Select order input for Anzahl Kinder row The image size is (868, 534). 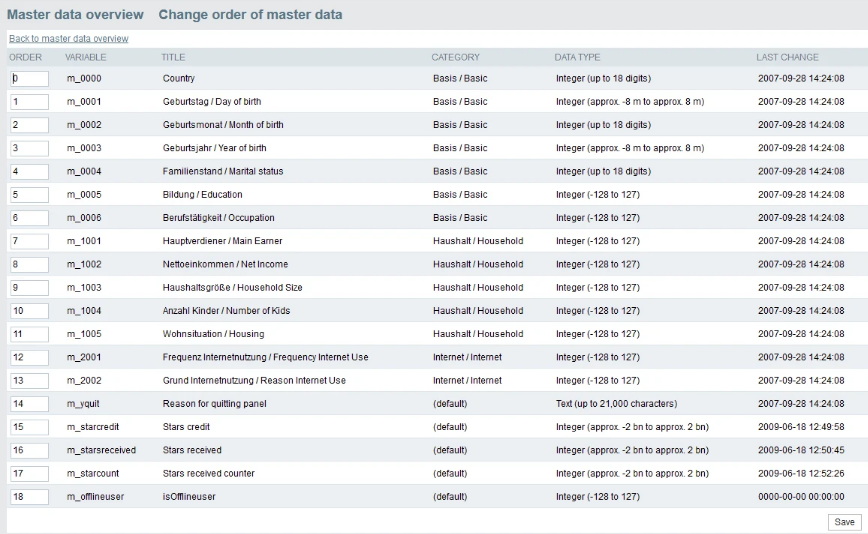pyautogui.click(x=29, y=311)
